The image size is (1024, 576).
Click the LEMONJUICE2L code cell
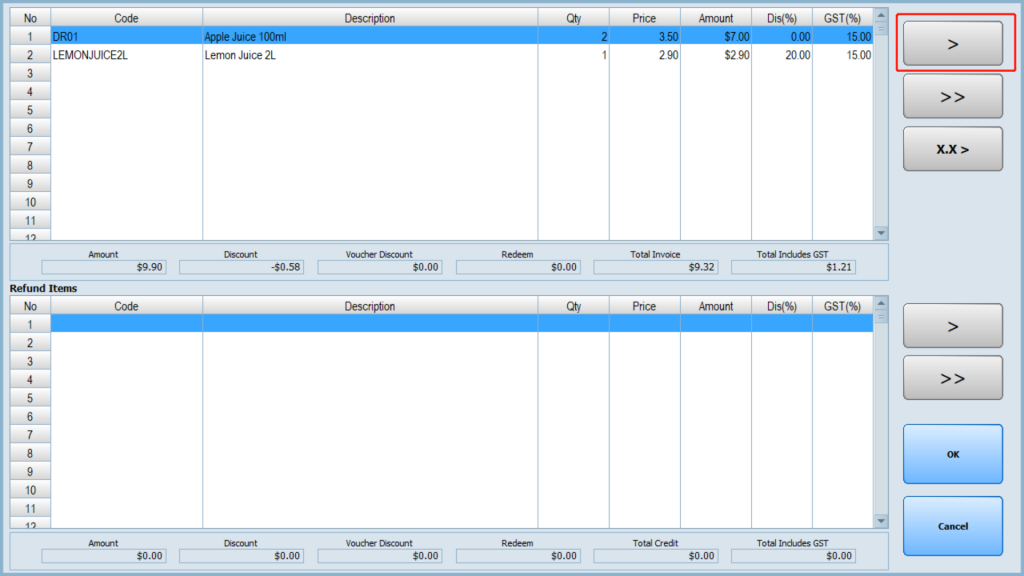(126, 55)
